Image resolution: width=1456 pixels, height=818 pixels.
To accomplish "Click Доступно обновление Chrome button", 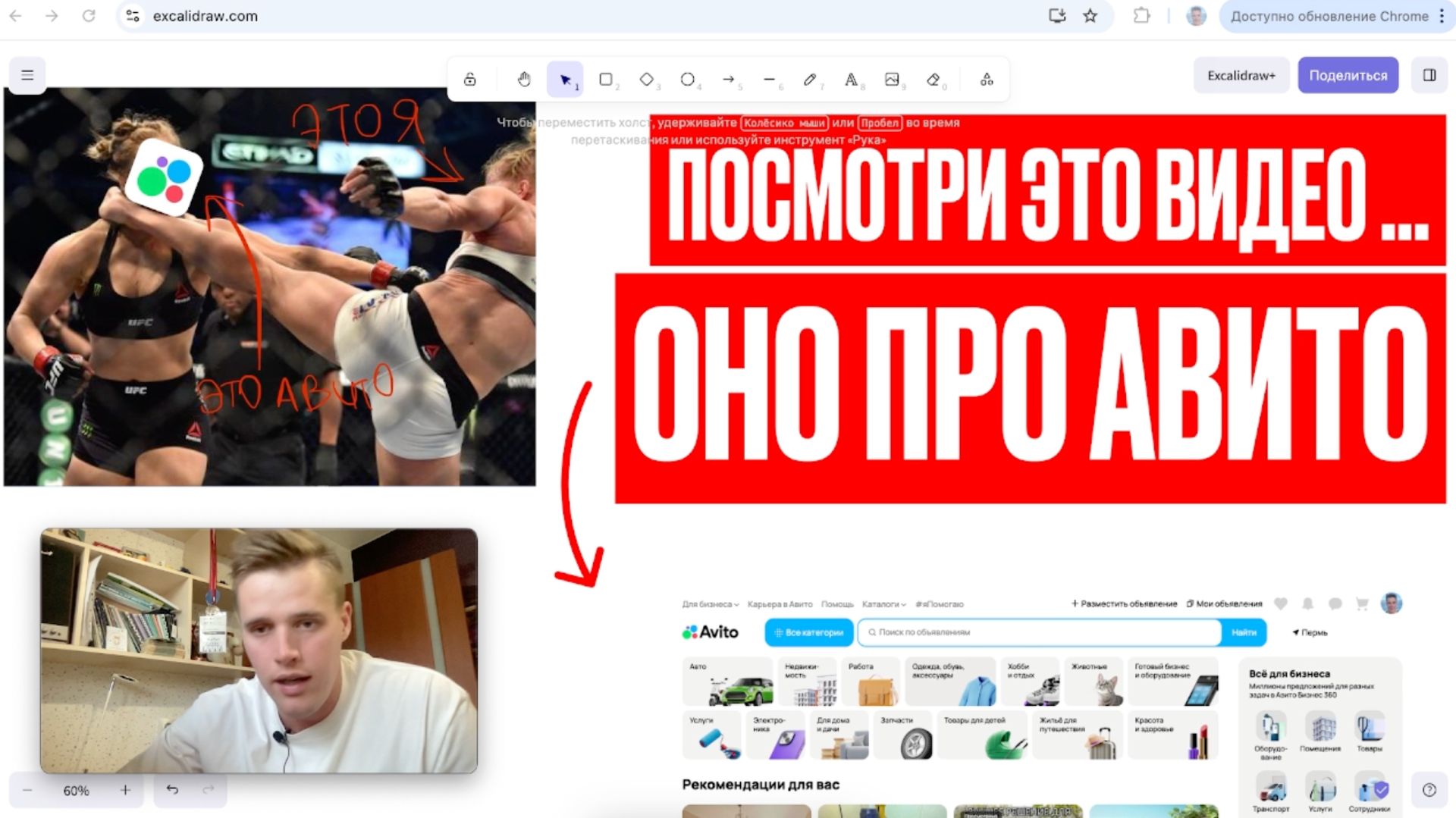I will coord(1329,16).
